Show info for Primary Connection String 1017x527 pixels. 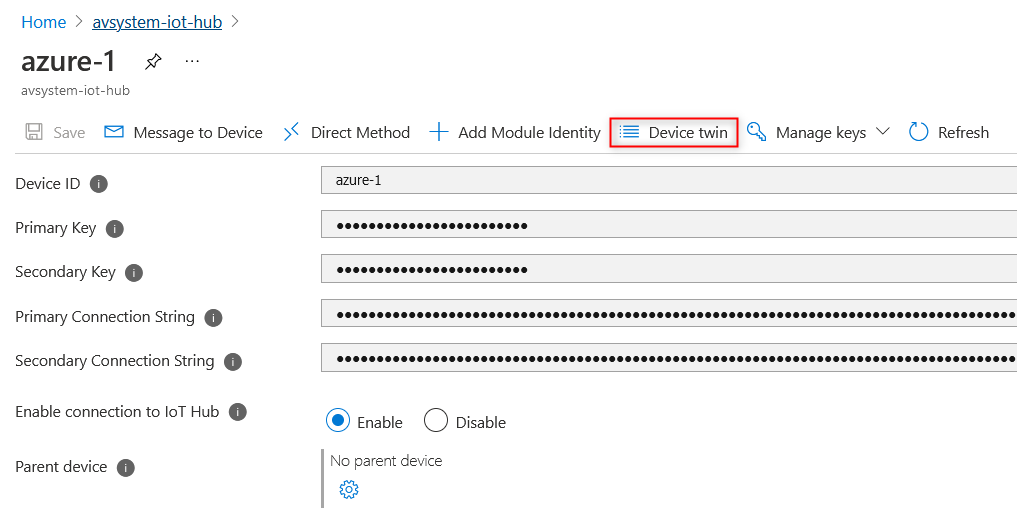[x=213, y=318]
